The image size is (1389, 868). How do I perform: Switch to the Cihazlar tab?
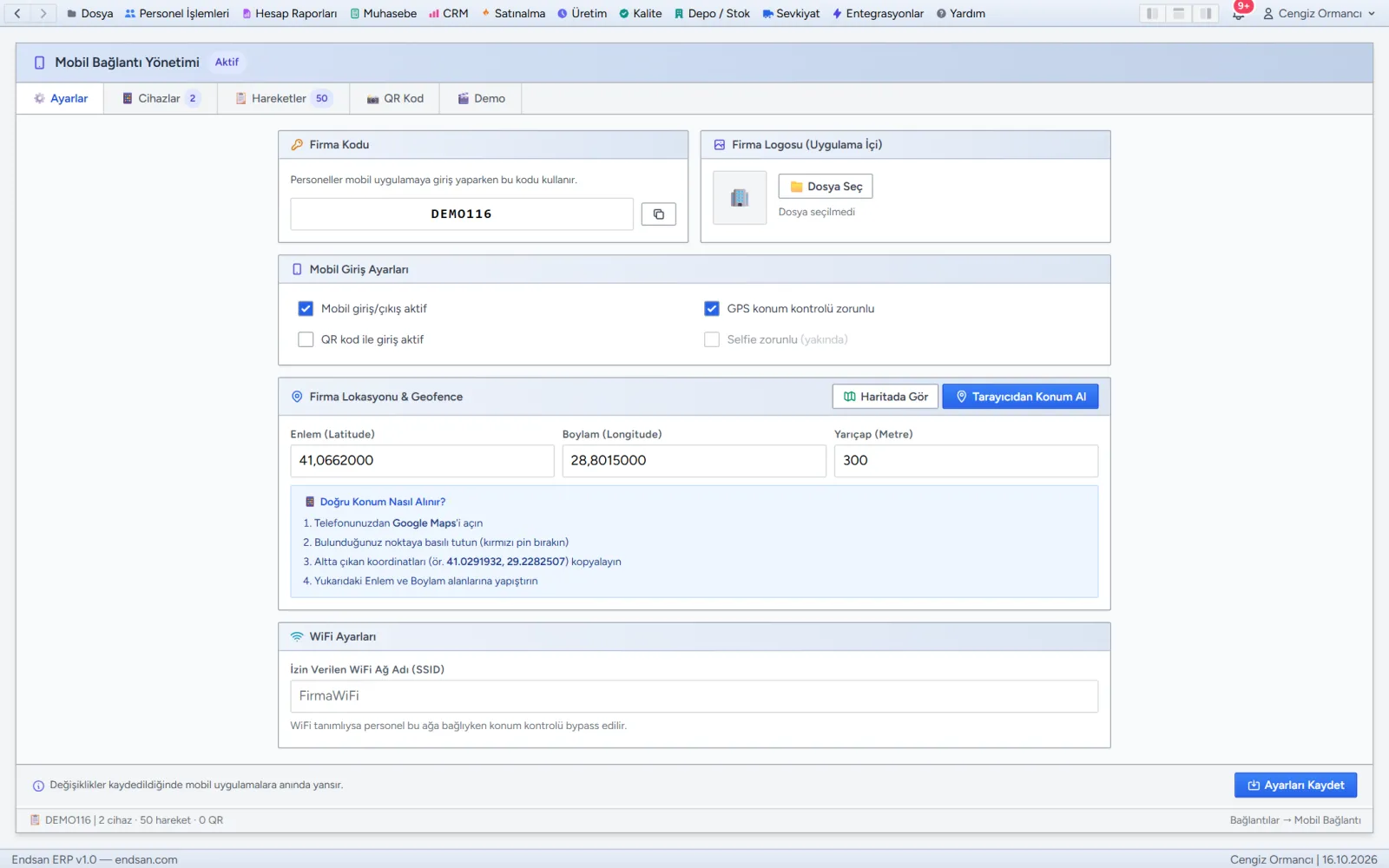[x=161, y=98]
